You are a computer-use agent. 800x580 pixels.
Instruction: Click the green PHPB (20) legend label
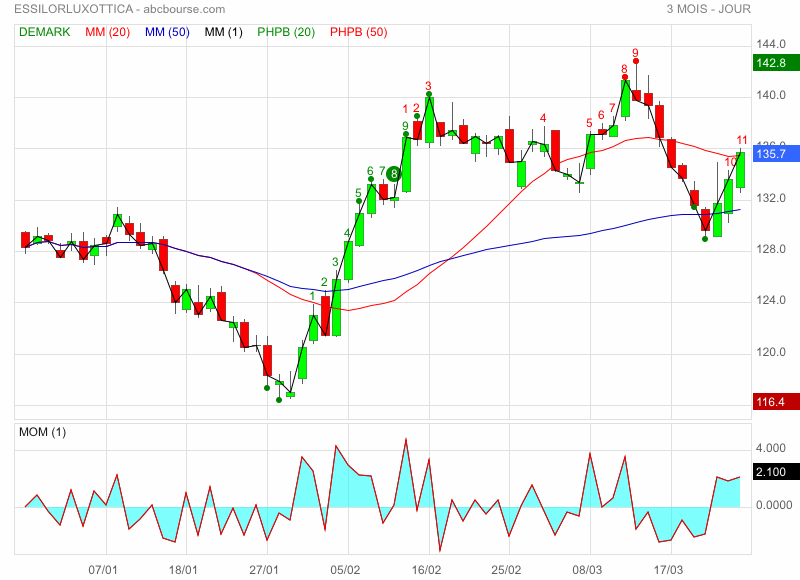(x=286, y=32)
